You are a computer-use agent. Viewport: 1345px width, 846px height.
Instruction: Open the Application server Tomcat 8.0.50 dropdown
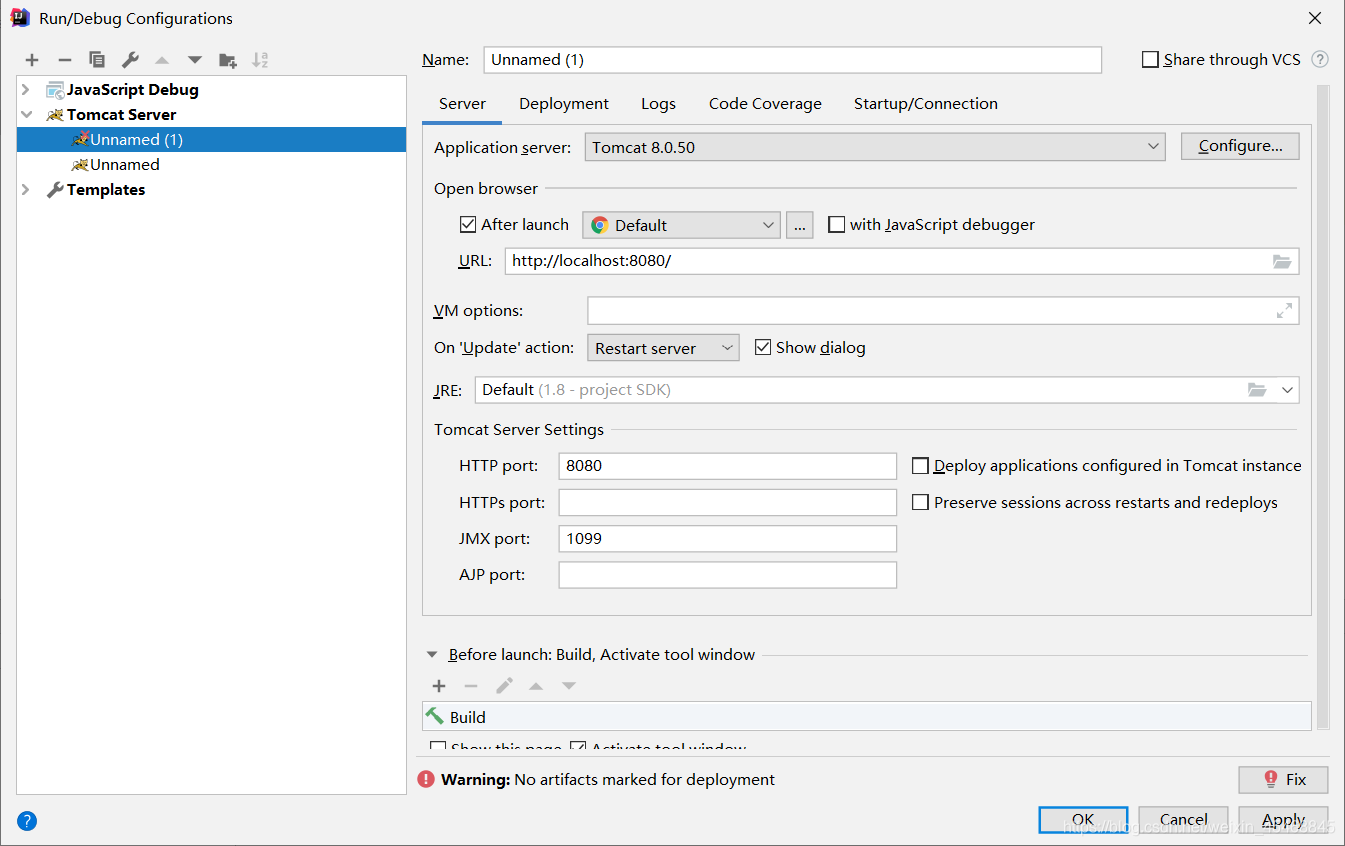pos(875,147)
